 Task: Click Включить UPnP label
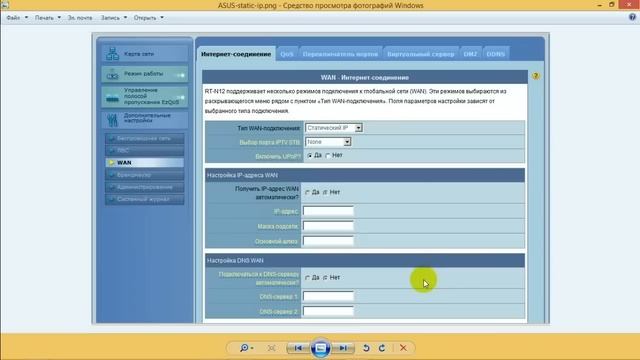278,156
